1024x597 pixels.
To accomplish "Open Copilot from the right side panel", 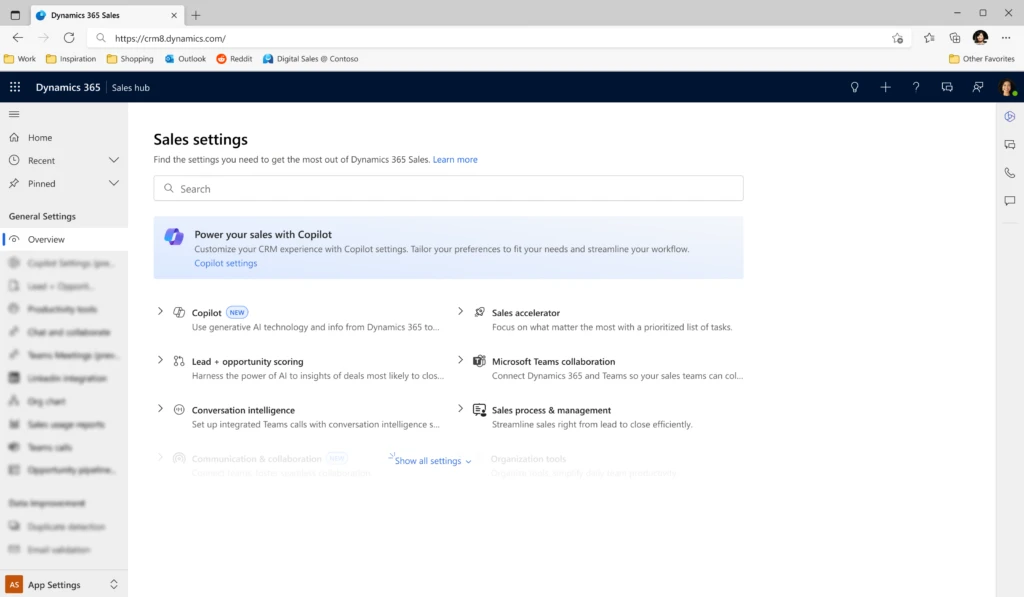I will click(x=1009, y=116).
